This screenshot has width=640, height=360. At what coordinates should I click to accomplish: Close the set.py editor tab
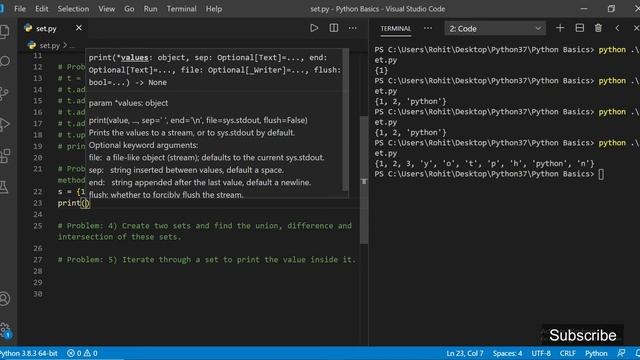coord(79,28)
